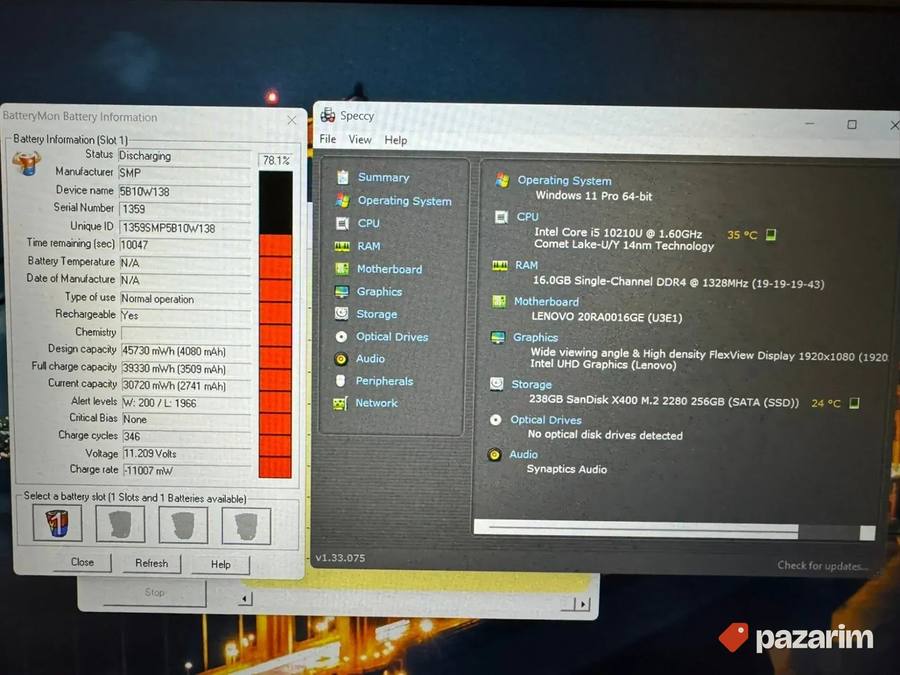Click the RAM heading link in summary pane

click(x=526, y=265)
